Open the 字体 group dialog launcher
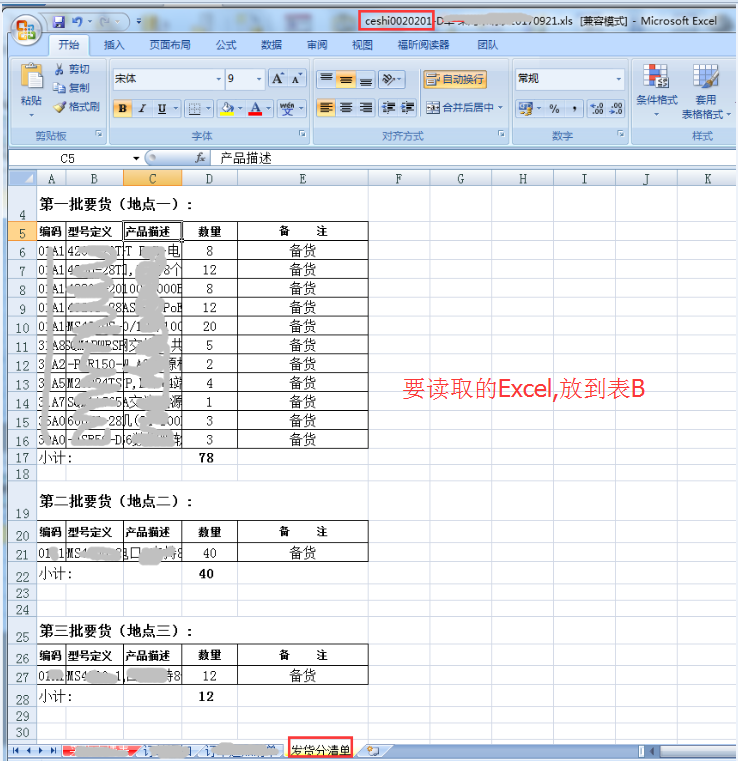Screen dimensions: 738x761 (x=302, y=133)
